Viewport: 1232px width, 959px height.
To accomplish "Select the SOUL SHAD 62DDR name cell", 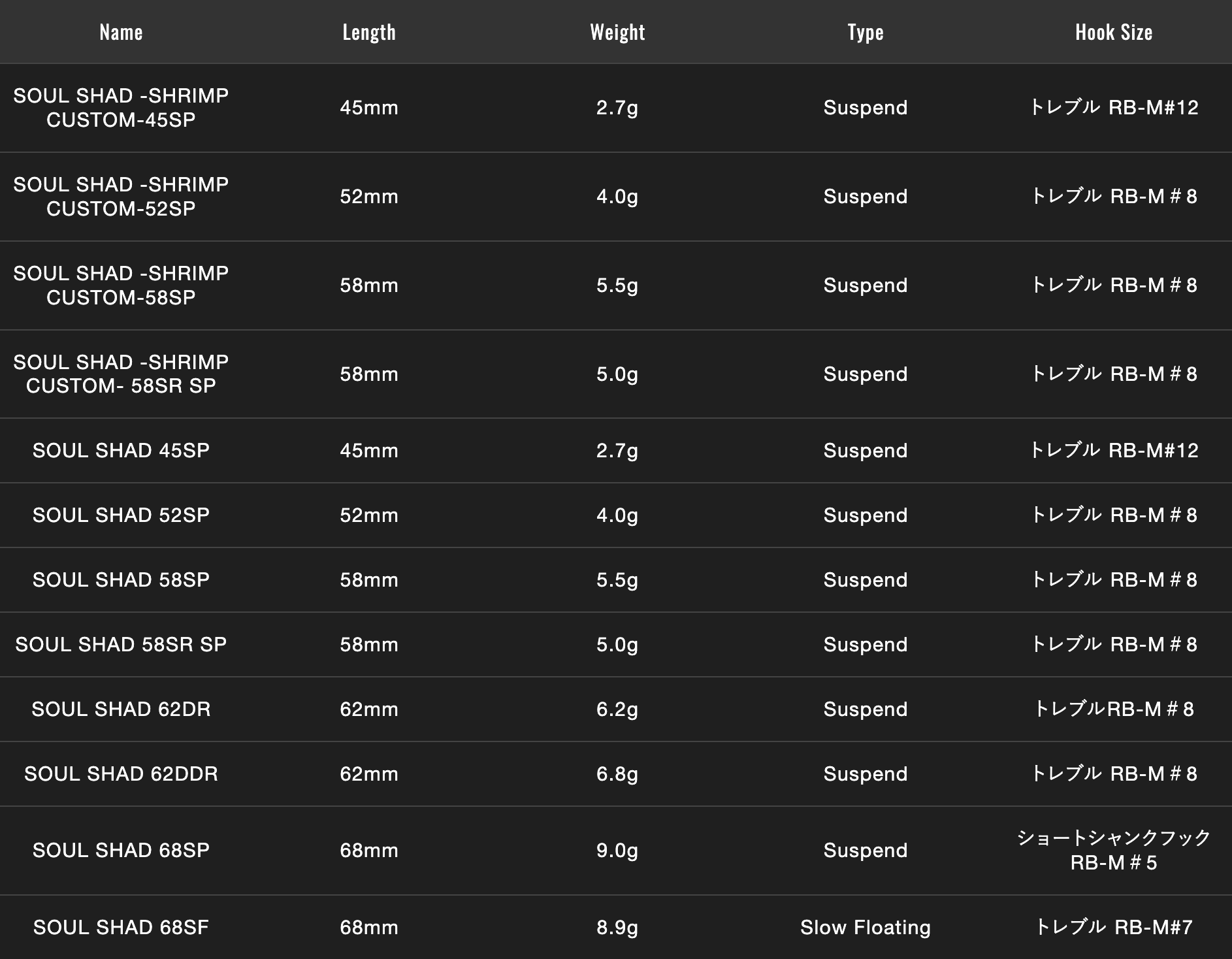I will tap(121, 774).
